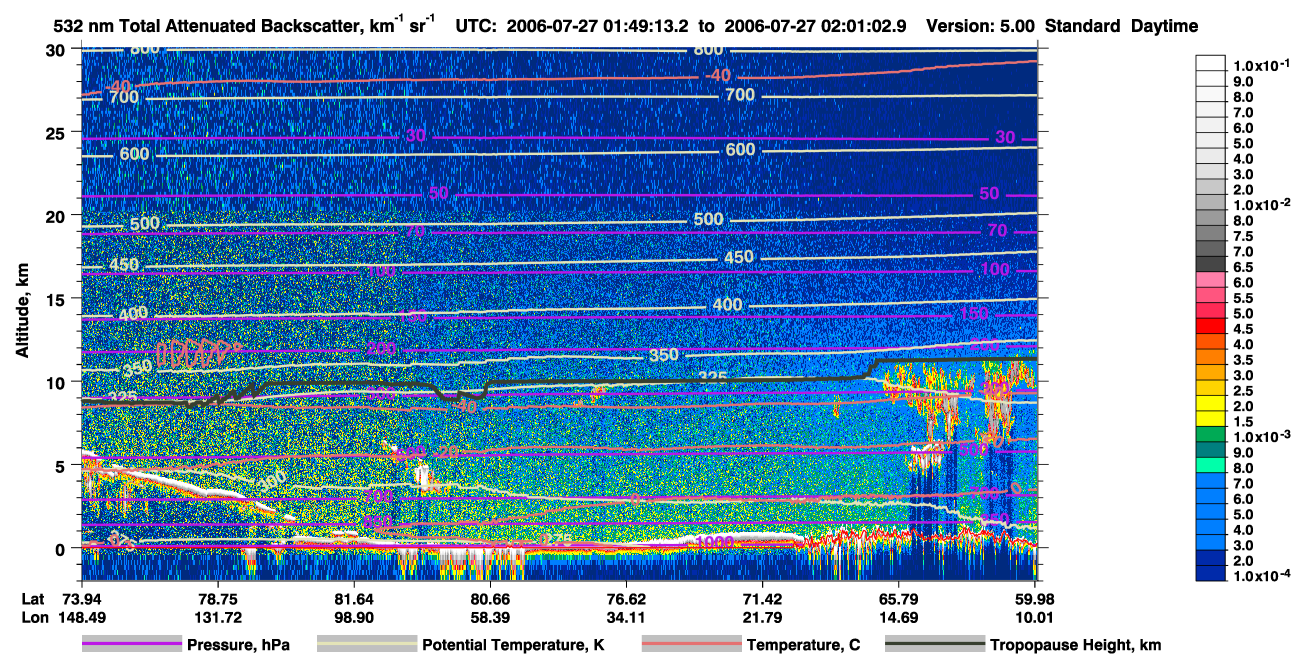Click longitude value 58.39
The width and height of the screenshot is (1300, 667).
point(490,617)
